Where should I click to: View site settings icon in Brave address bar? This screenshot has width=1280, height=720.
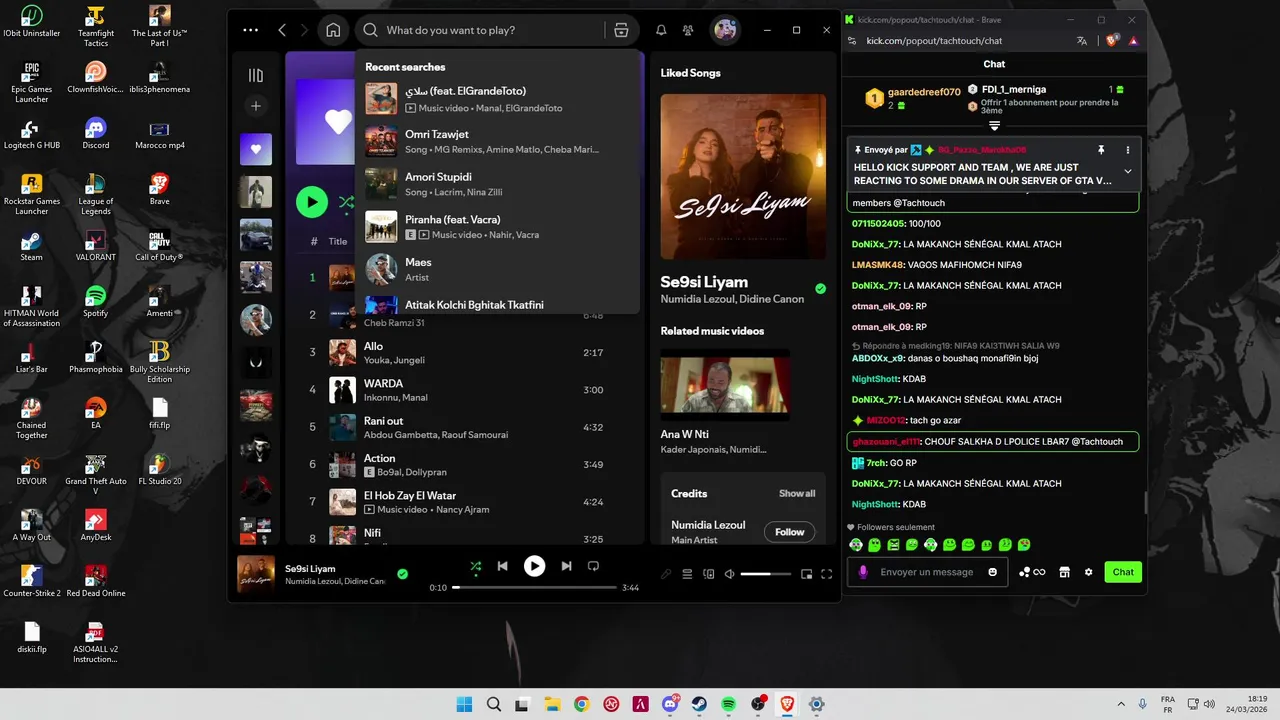[852, 41]
